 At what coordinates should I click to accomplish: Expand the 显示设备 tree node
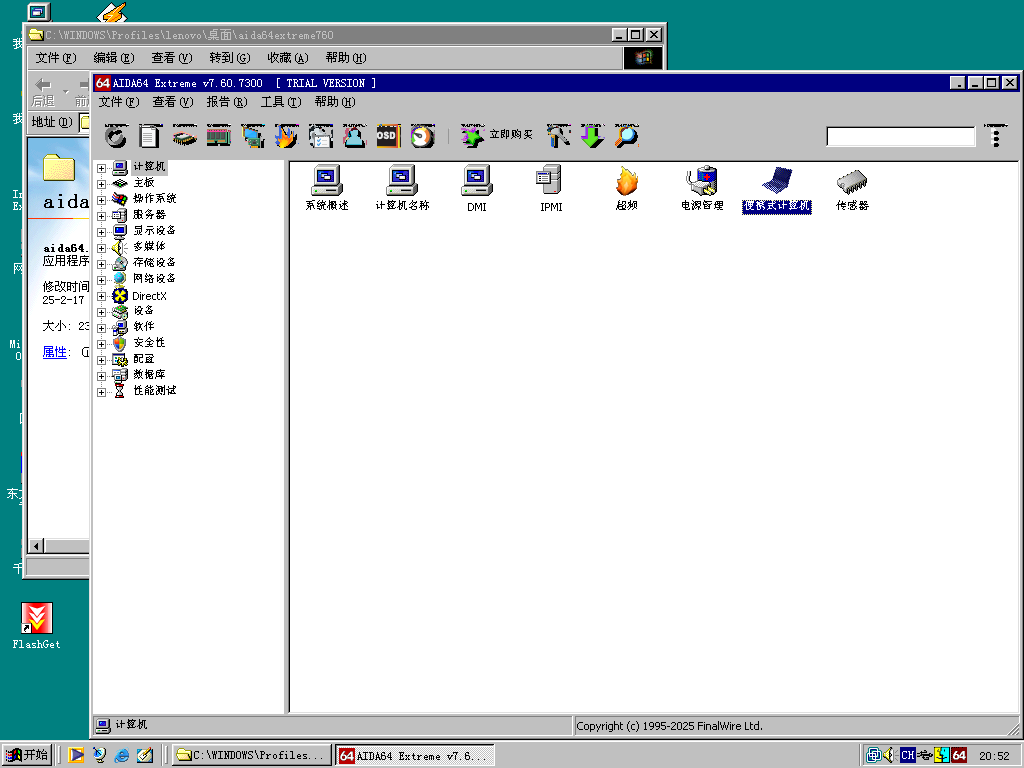[x=101, y=232]
